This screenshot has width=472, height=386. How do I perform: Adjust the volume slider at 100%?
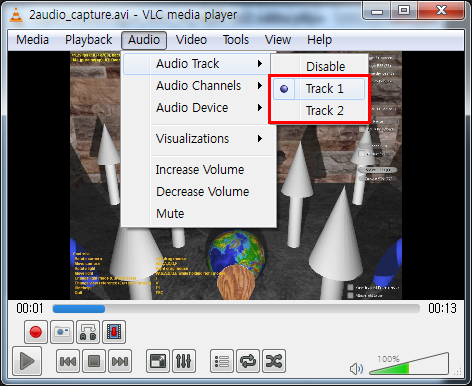(409, 364)
